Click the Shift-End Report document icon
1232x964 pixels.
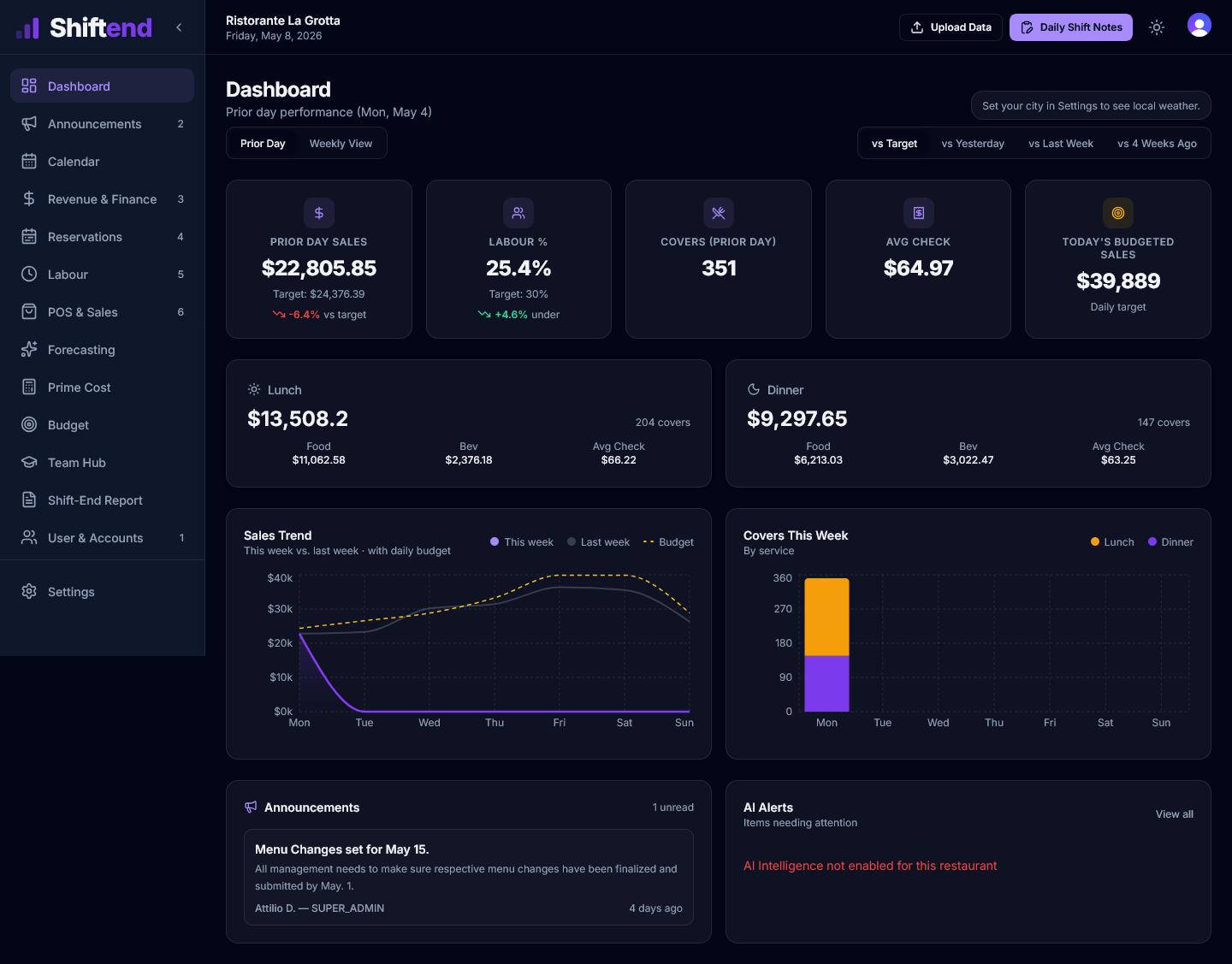tap(29, 500)
